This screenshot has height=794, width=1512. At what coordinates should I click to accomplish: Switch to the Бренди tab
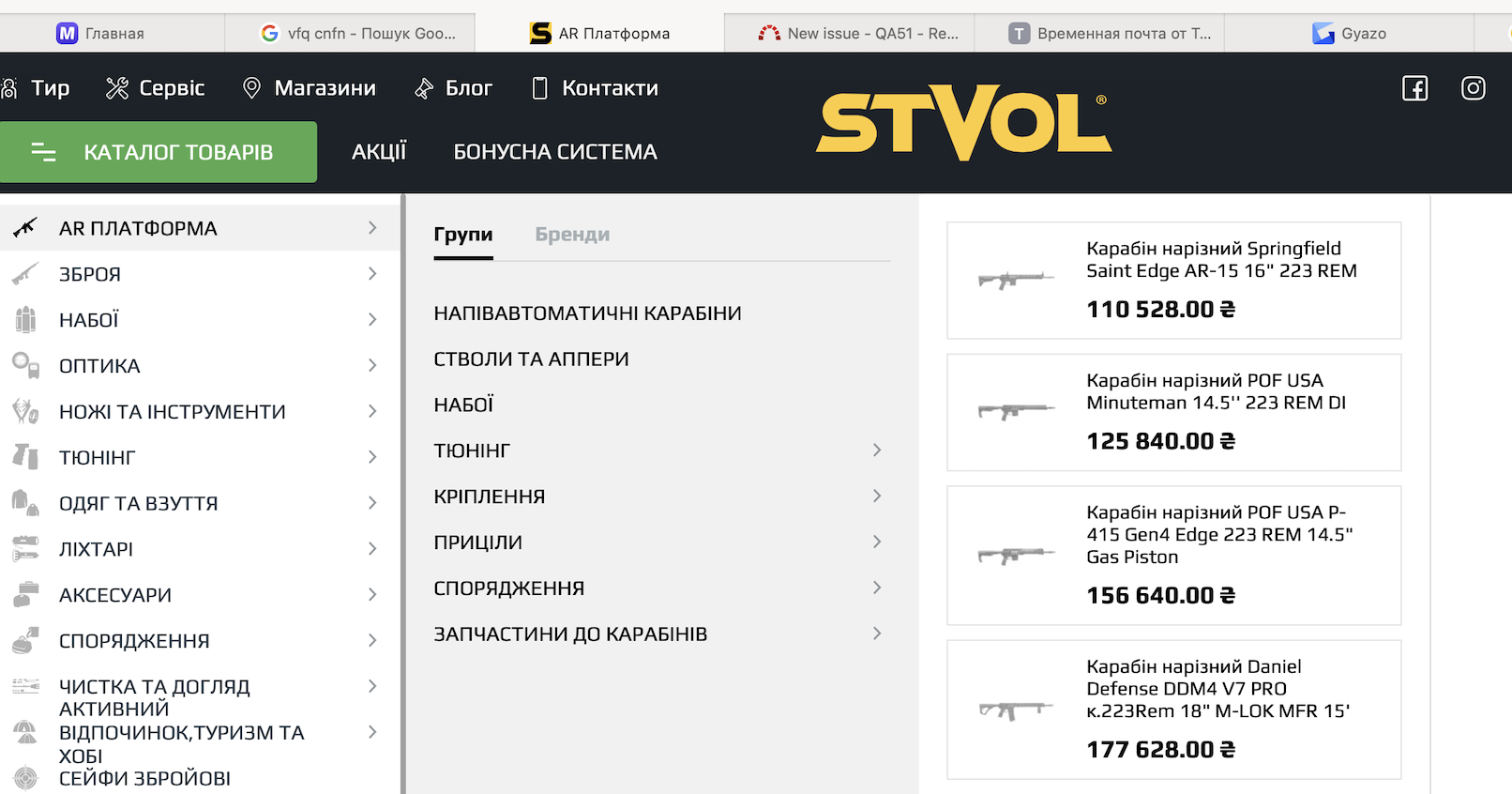(x=572, y=235)
